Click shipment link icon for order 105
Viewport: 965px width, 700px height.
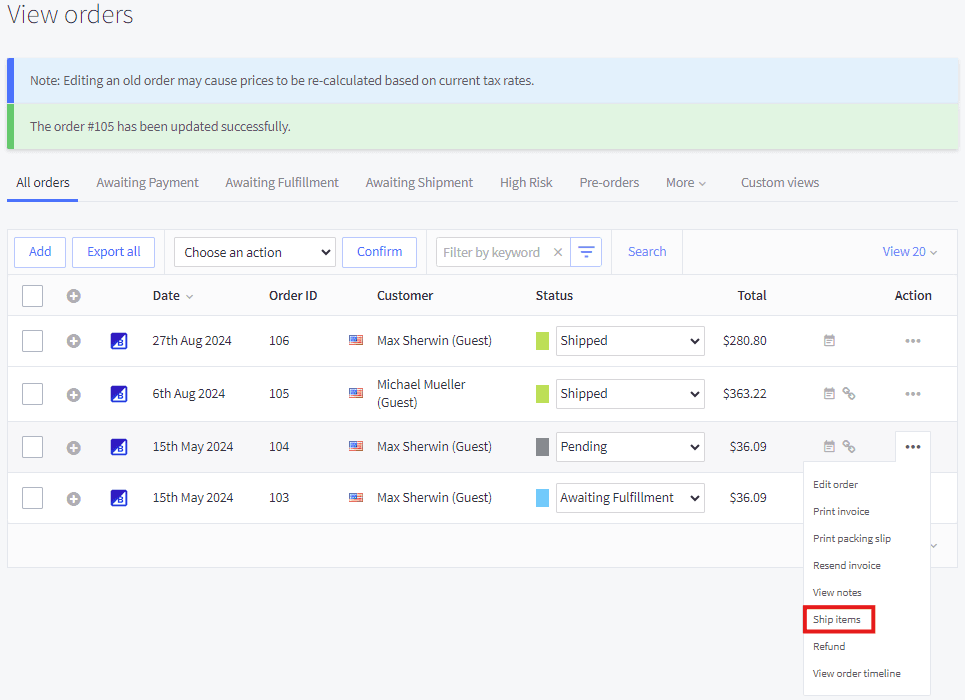[x=849, y=393]
